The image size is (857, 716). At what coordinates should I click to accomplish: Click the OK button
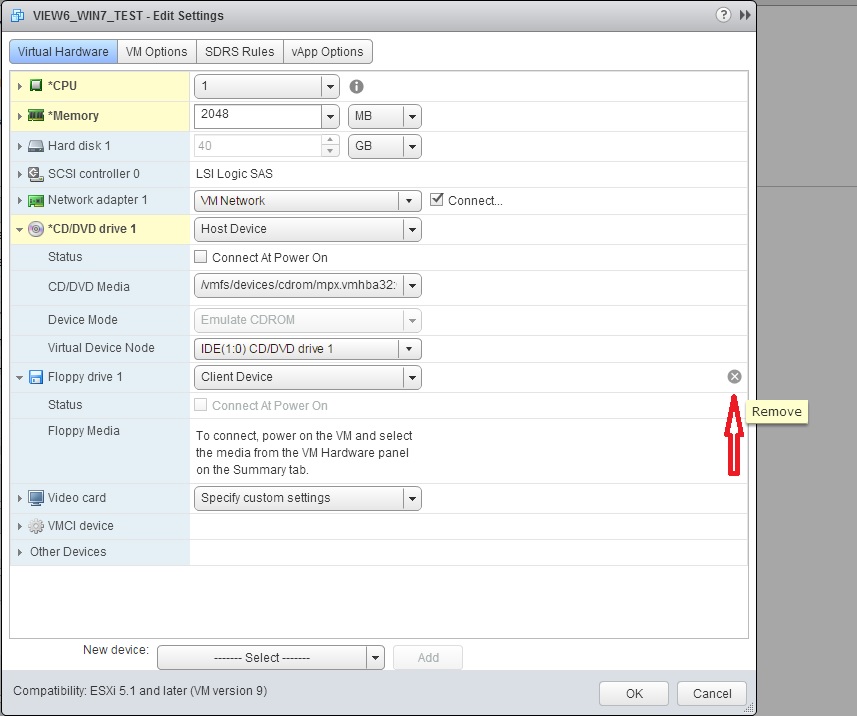[634, 694]
